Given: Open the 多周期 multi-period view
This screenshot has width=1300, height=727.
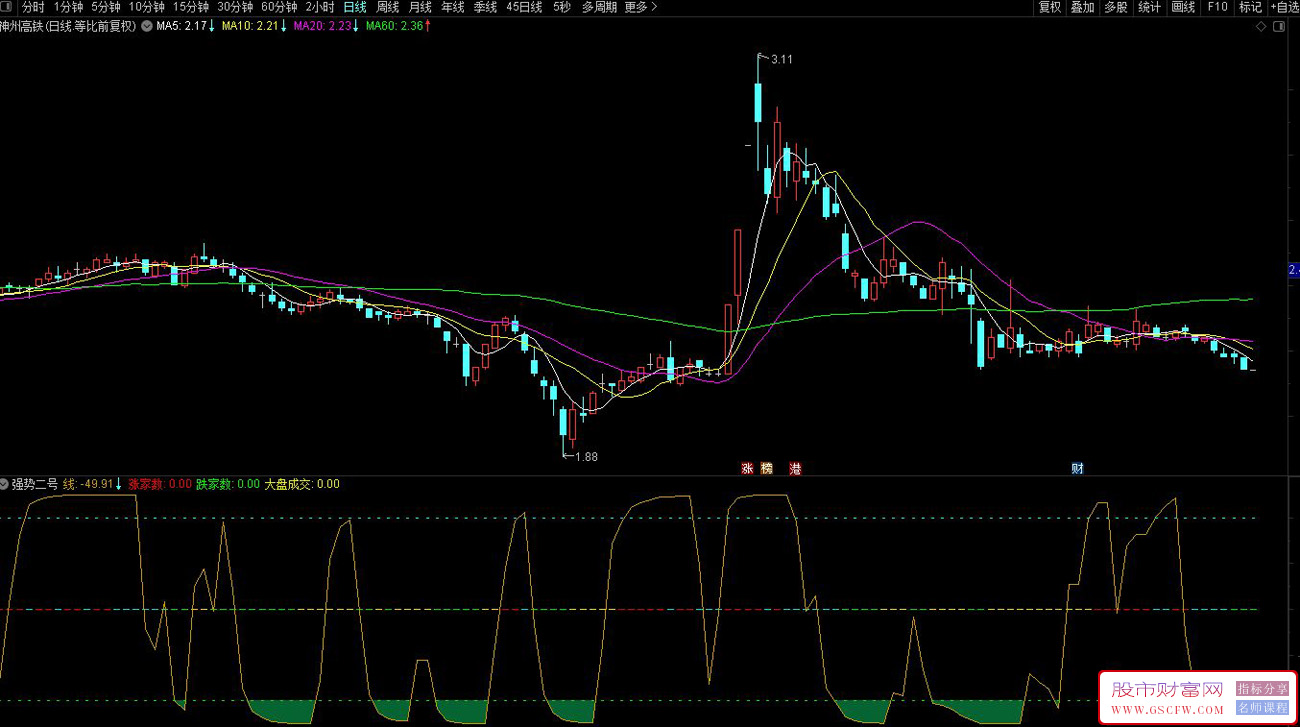Looking at the screenshot, I should click(x=599, y=7).
